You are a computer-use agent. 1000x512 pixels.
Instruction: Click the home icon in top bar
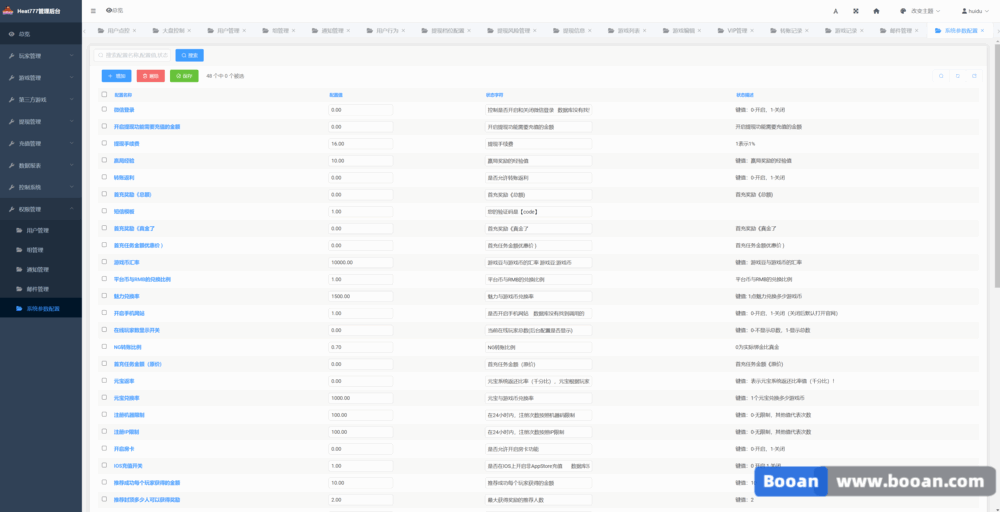pyautogui.click(x=876, y=10)
